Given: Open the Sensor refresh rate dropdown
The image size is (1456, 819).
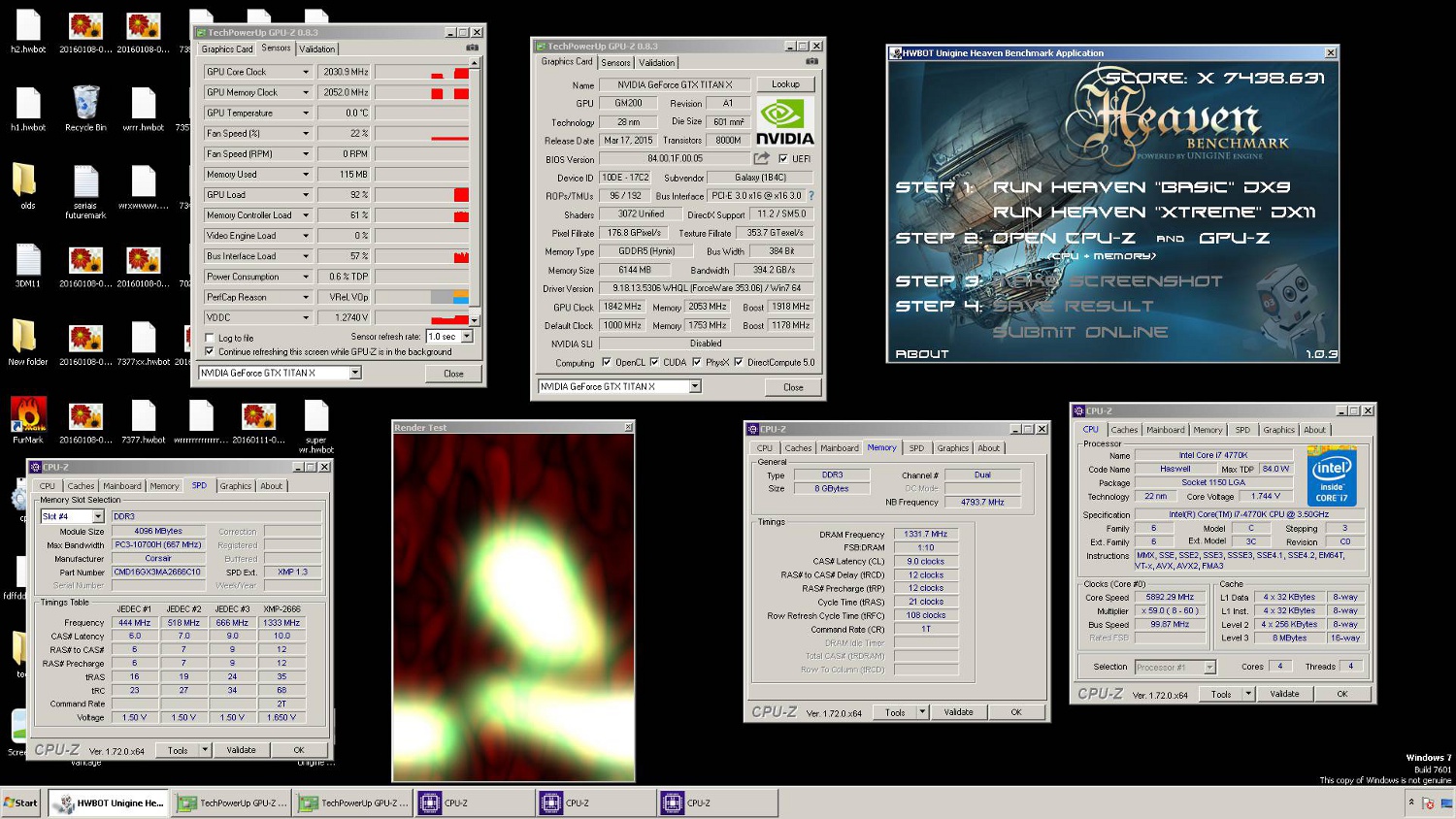Looking at the screenshot, I should 466,337.
